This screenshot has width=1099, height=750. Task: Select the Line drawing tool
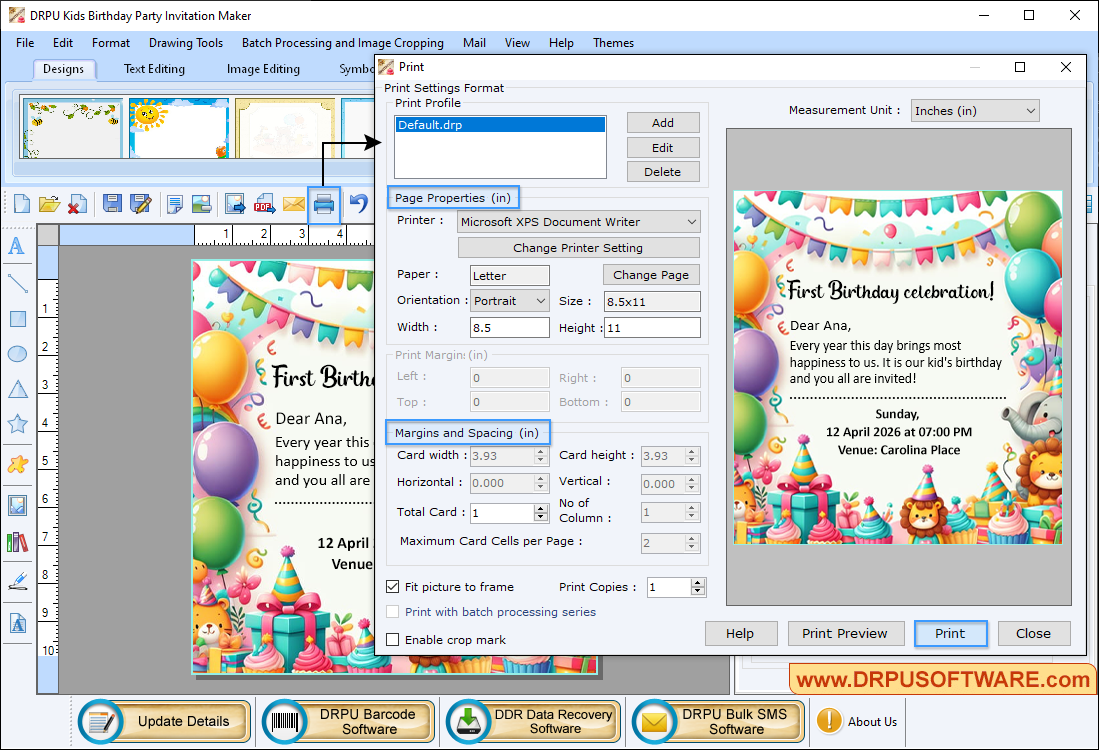[x=16, y=284]
